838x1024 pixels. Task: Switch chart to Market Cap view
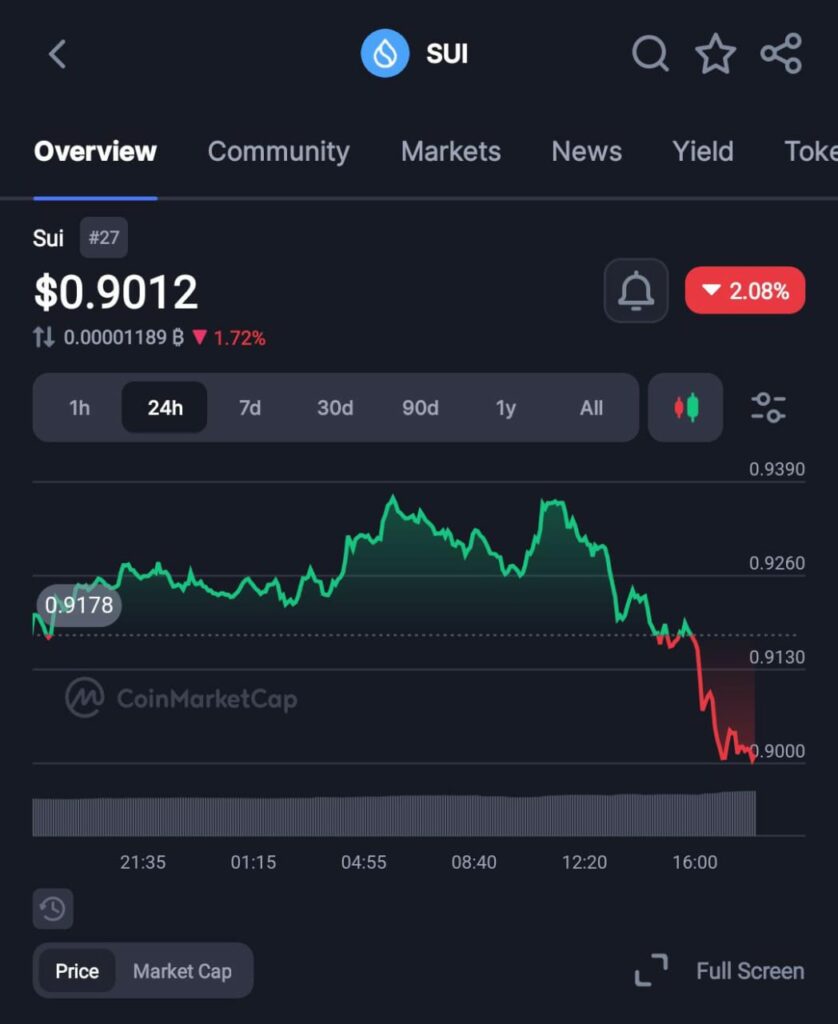pyautogui.click(x=183, y=970)
